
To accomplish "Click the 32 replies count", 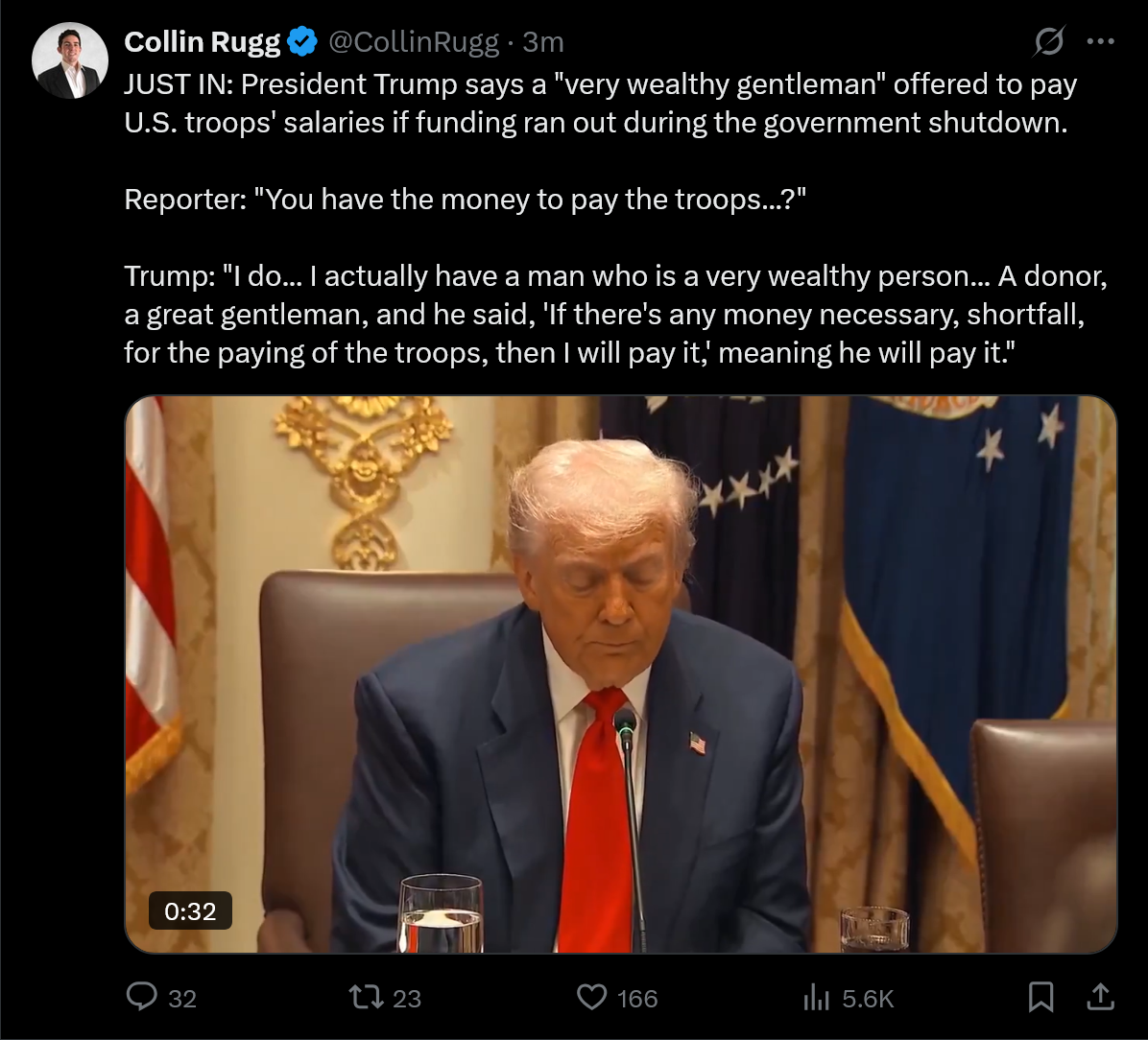I will tap(182, 999).
